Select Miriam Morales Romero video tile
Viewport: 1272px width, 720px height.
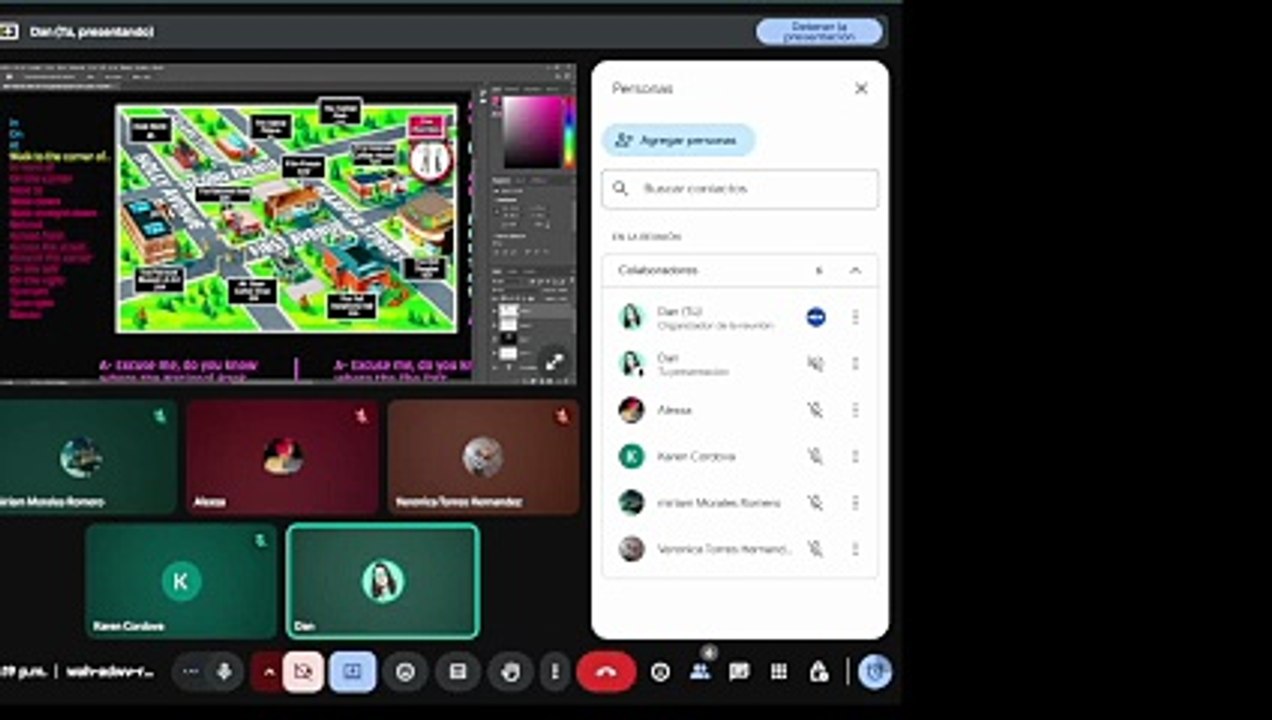pyautogui.click(x=88, y=458)
